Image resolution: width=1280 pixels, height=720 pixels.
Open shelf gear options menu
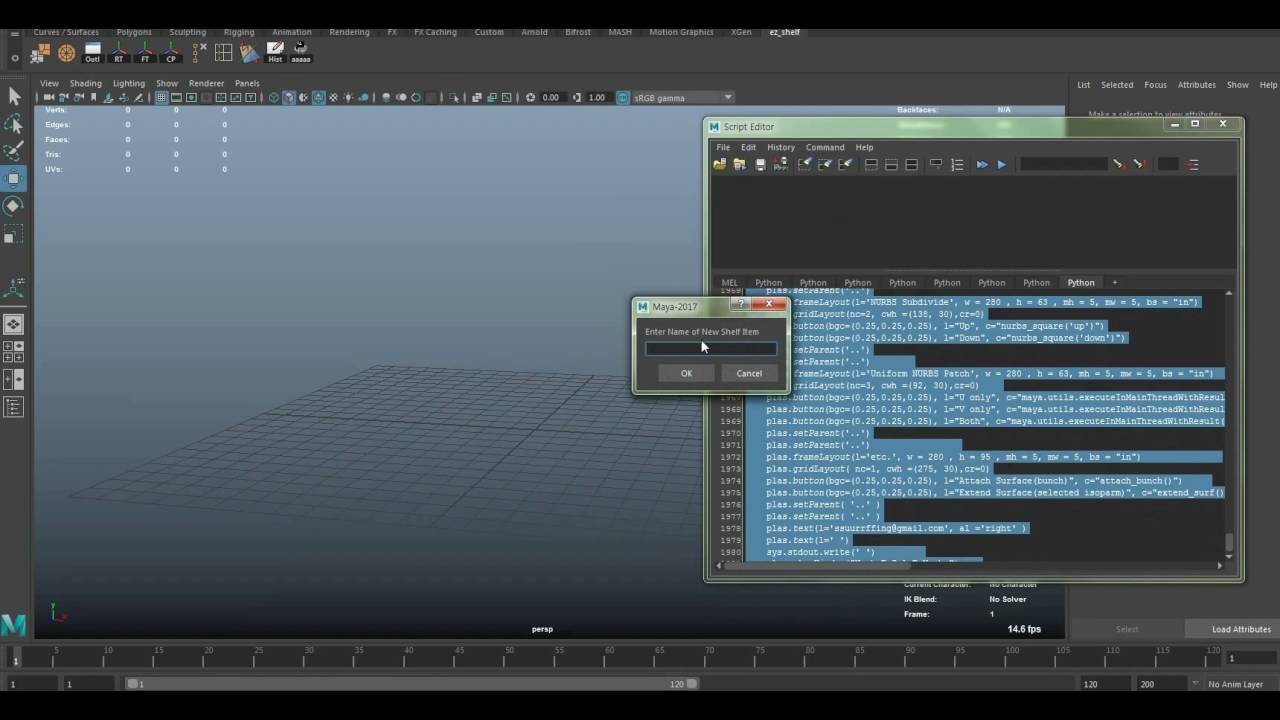pyautogui.click(x=15, y=58)
